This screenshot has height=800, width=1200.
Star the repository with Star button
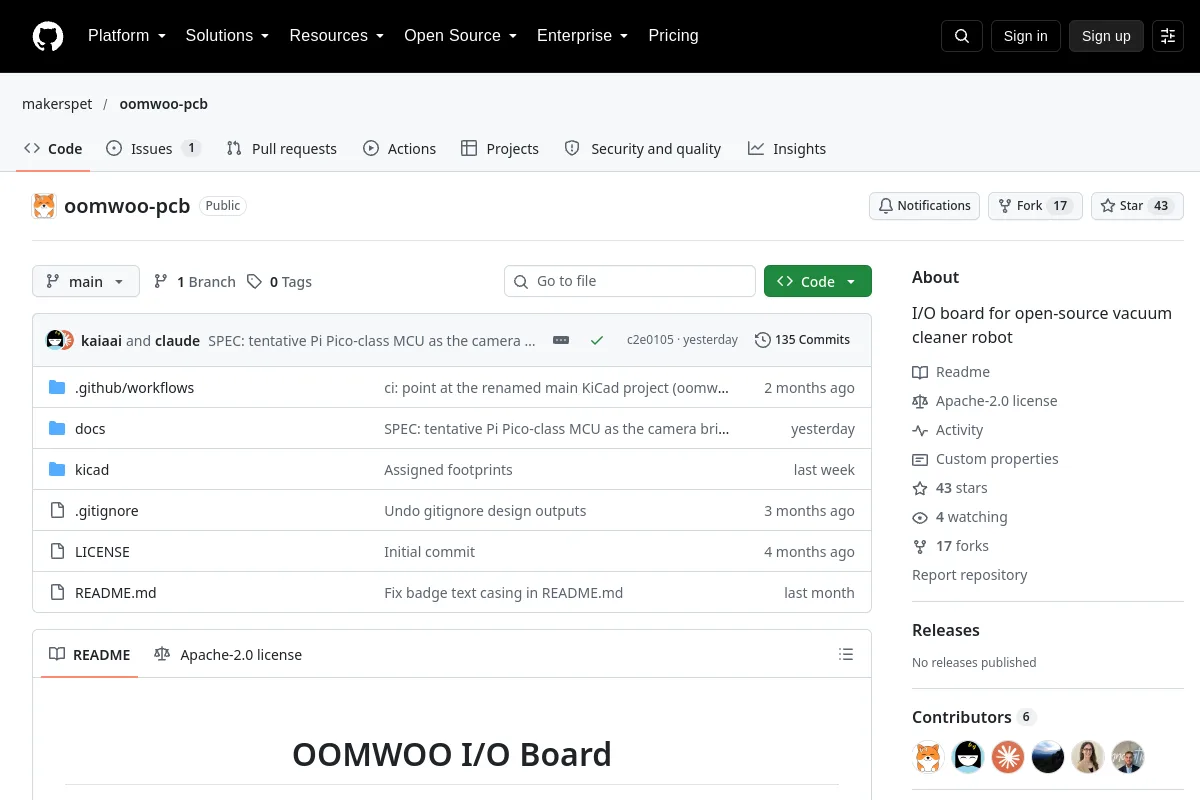(1137, 206)
